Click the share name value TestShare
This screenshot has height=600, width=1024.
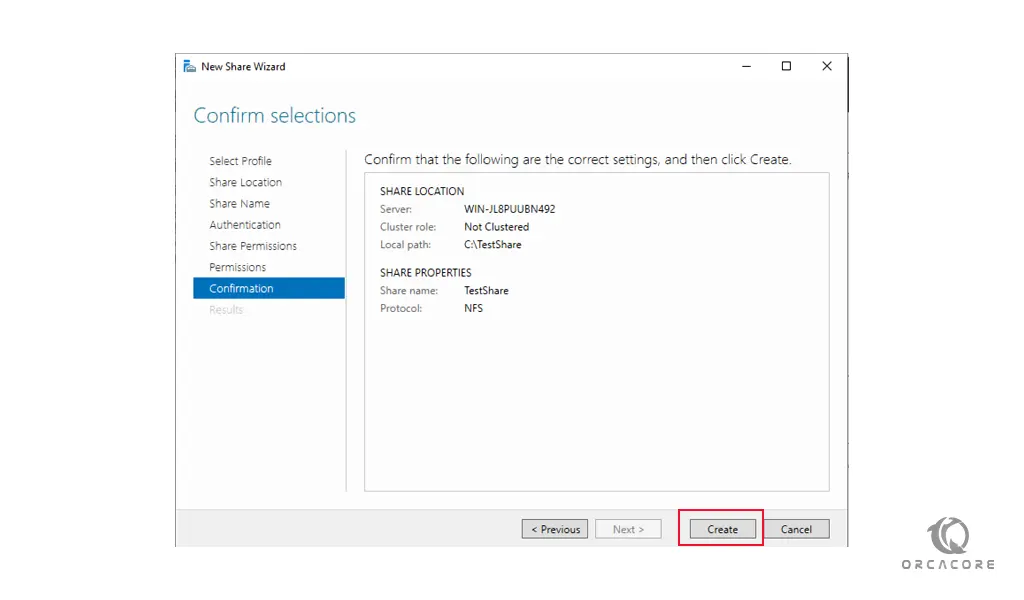coord(486,291)
